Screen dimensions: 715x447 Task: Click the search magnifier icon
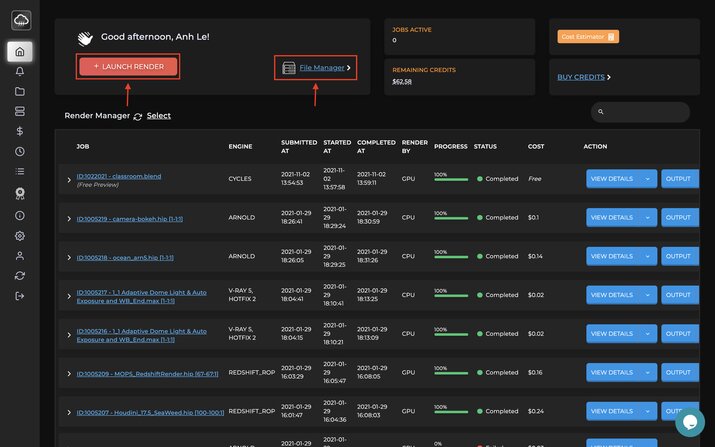click(x=601, y=112)
